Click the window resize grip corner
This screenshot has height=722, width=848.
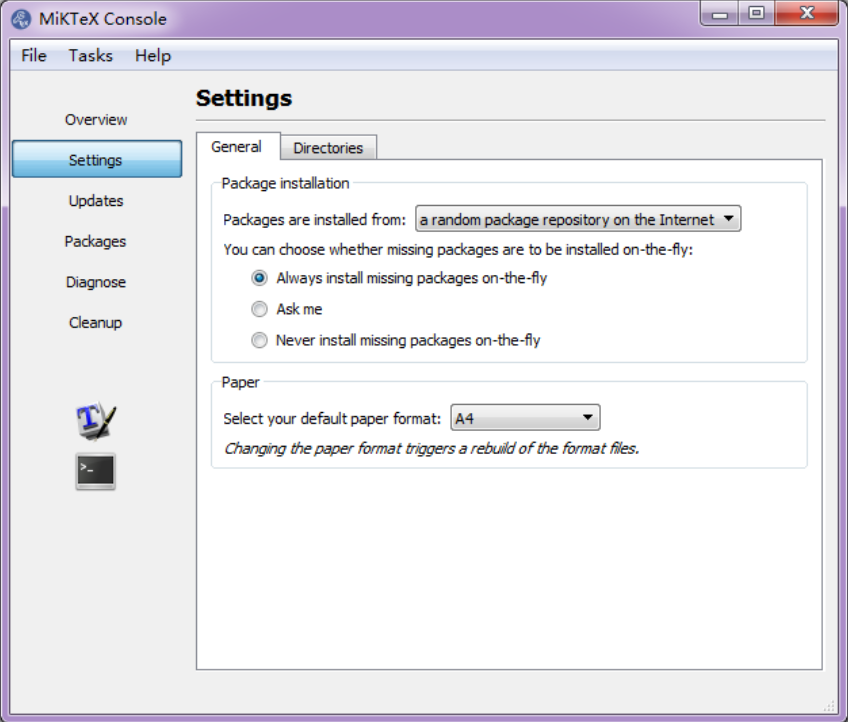click(x=829, y=706)
